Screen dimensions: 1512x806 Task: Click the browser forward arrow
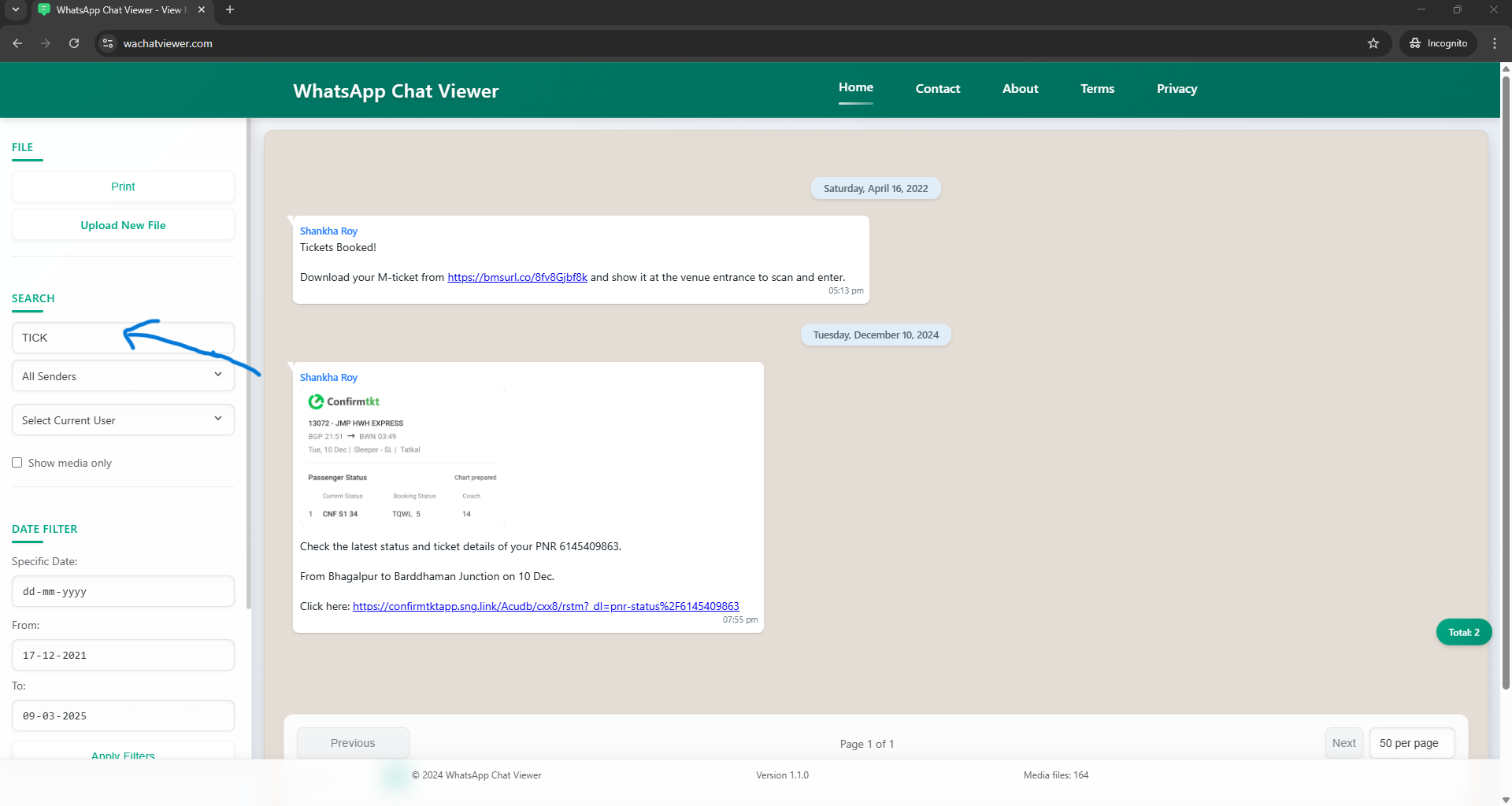(46, 43)
